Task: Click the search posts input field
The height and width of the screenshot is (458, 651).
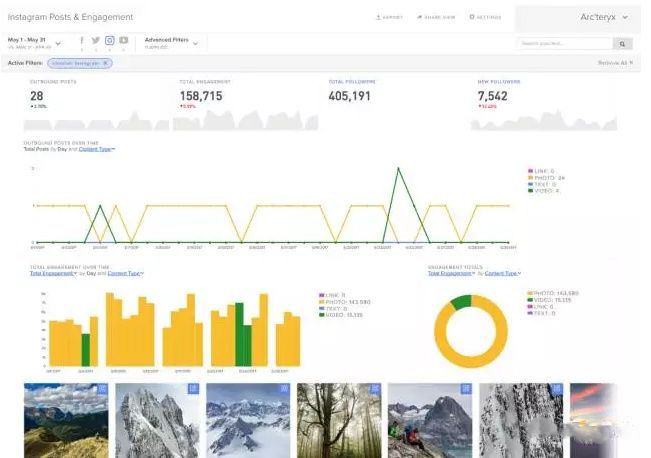Action: [565, 44]
